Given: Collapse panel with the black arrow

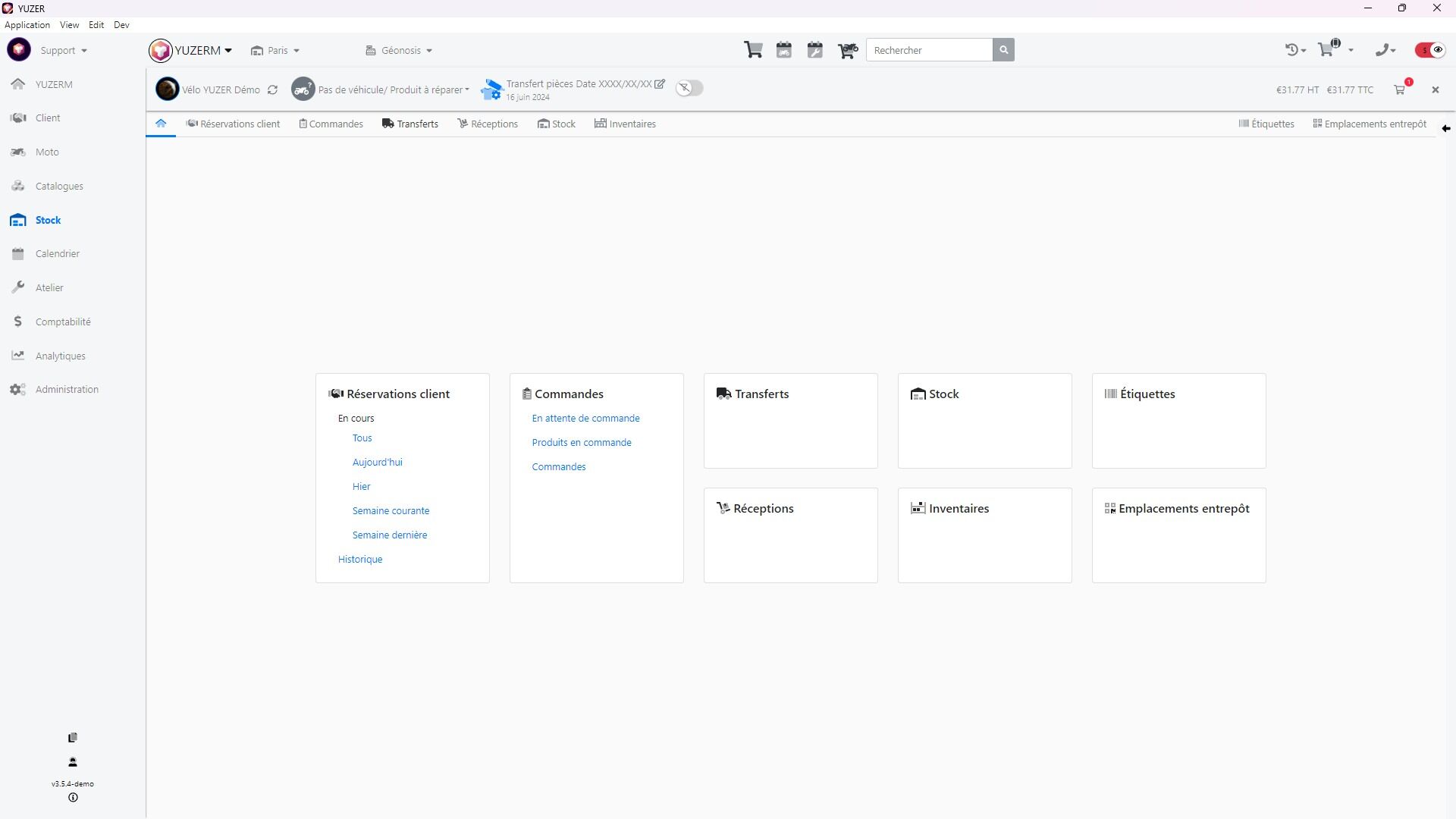Looking at the screenshot, I should pos(1445,128).
